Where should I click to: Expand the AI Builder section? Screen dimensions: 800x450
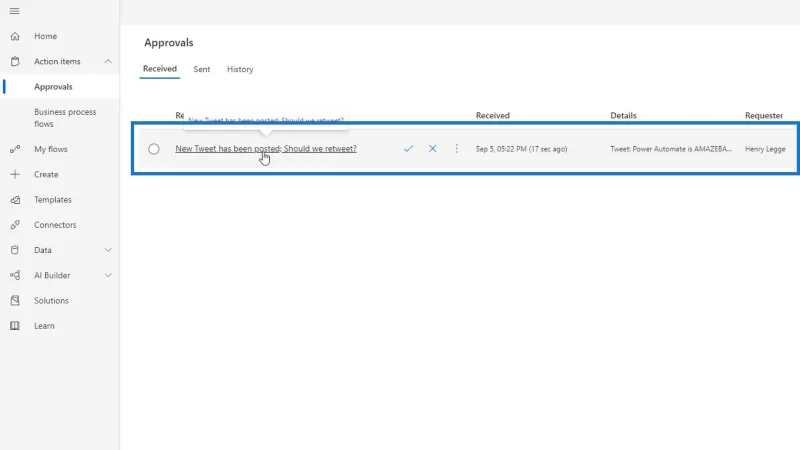pyautogui.click(x=108, y=276)
